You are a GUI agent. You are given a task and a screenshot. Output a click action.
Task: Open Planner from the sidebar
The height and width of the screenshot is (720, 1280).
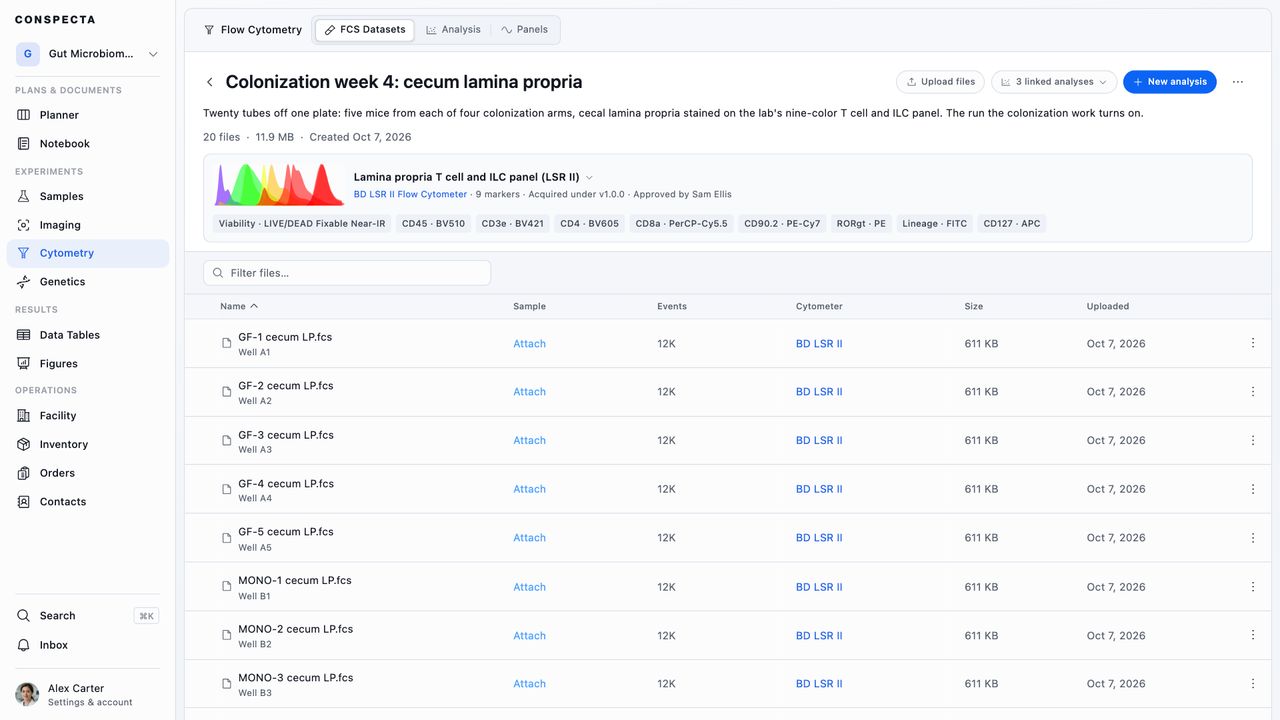(88, 115)
